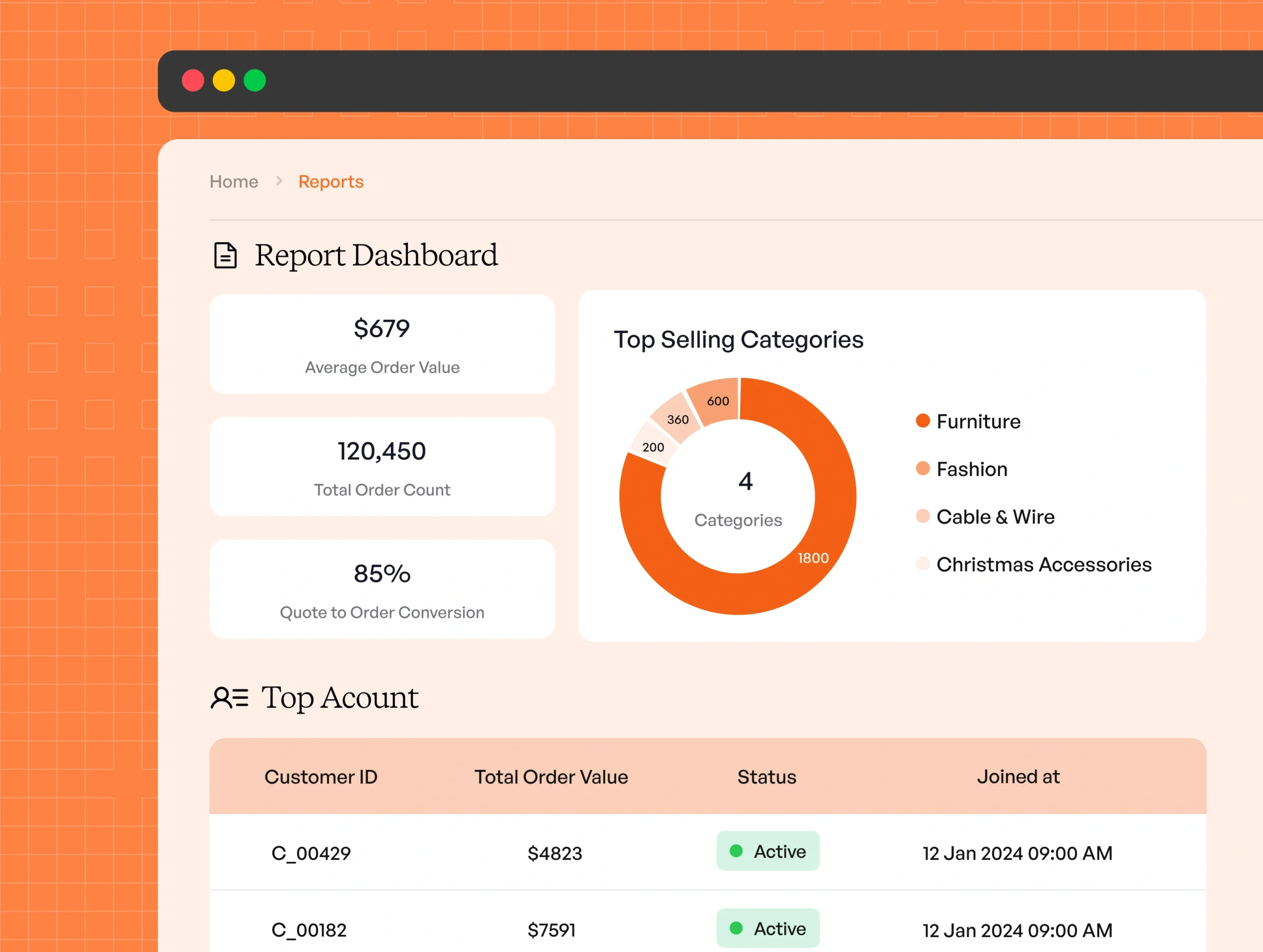Click Active status badge for C_00429
This screenshot has height=952, width=1263.
[767, 851]
